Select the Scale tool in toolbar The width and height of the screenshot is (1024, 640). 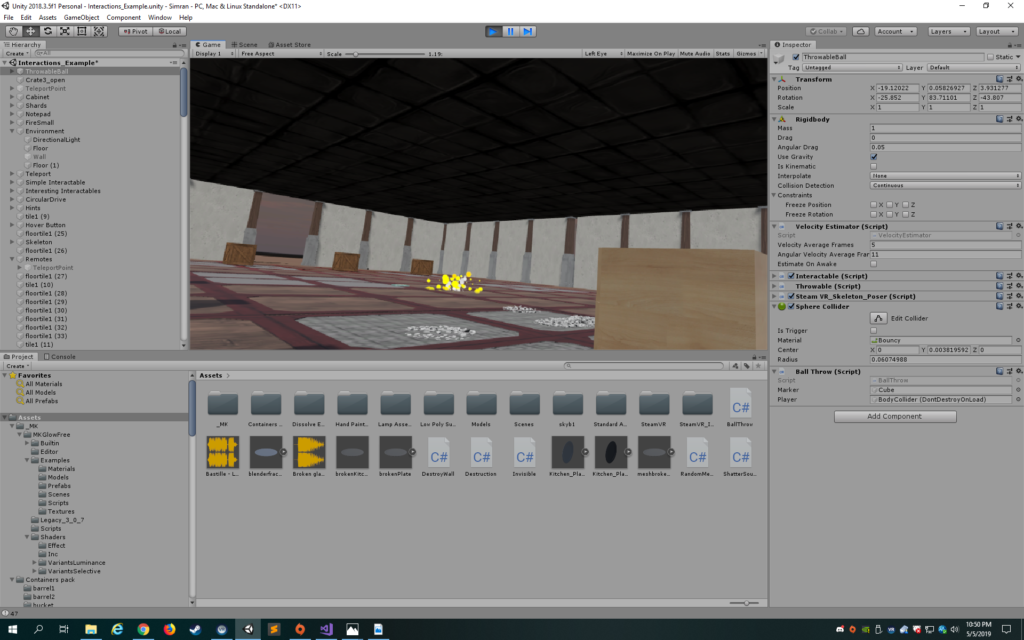(x=65, y=31)
